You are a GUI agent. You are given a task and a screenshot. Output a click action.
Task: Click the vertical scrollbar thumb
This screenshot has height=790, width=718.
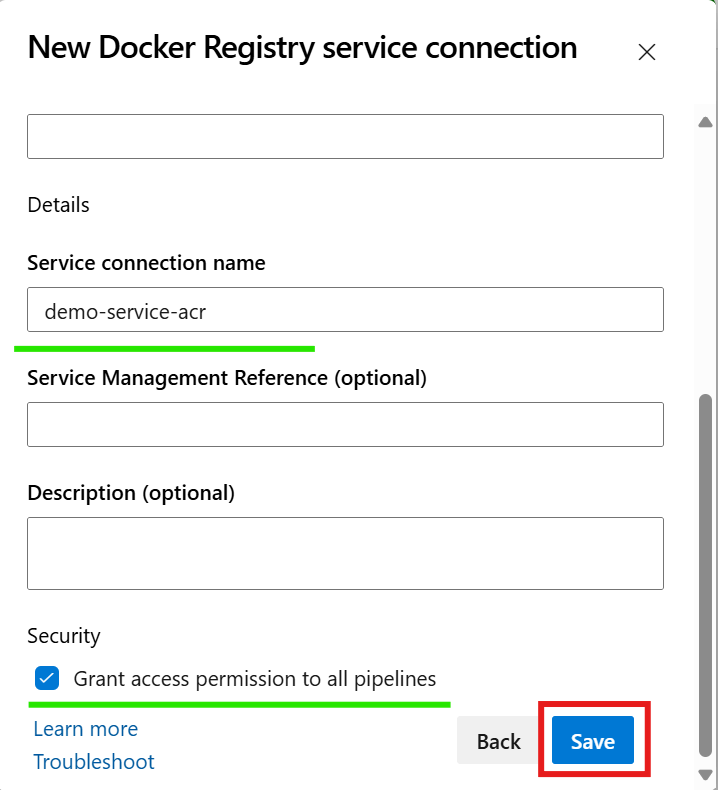(705, 575)
